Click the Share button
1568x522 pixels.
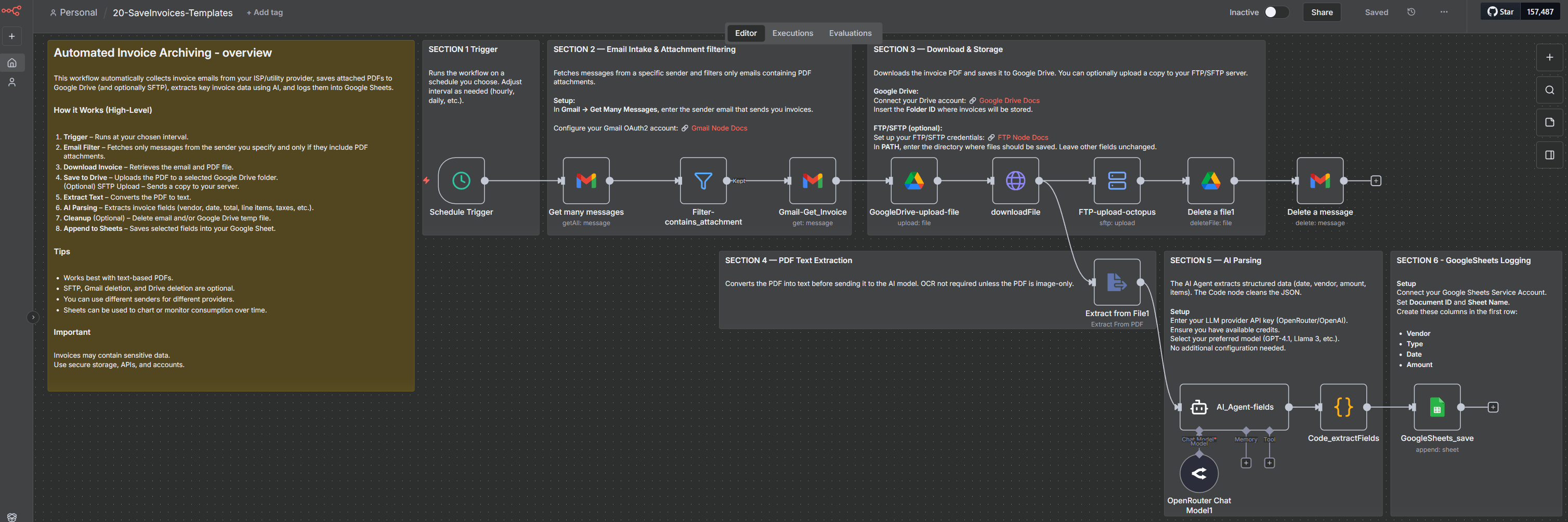tap(1322, 12)
